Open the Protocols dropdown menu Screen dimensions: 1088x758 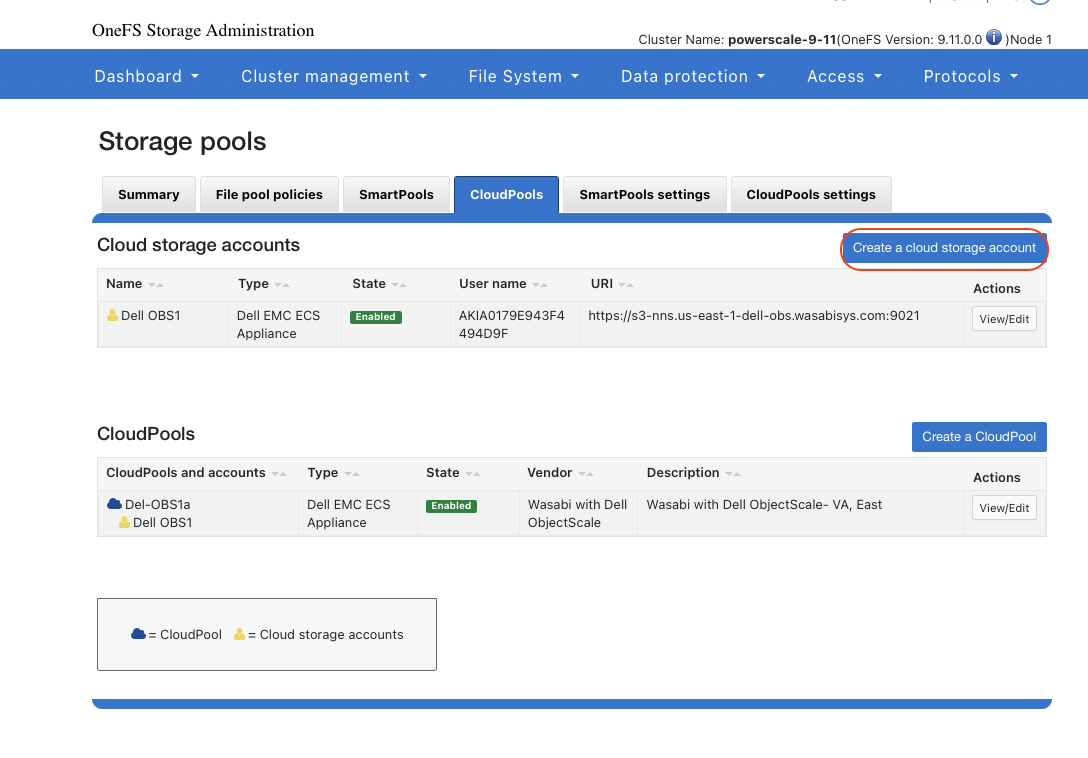tap(971, 76)
